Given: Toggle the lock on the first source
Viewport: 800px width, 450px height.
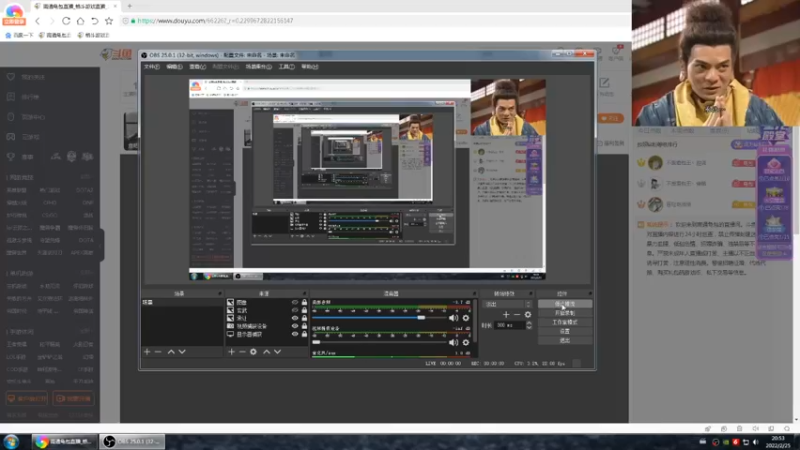Looking at the screenshot, I should pos(305,302).
